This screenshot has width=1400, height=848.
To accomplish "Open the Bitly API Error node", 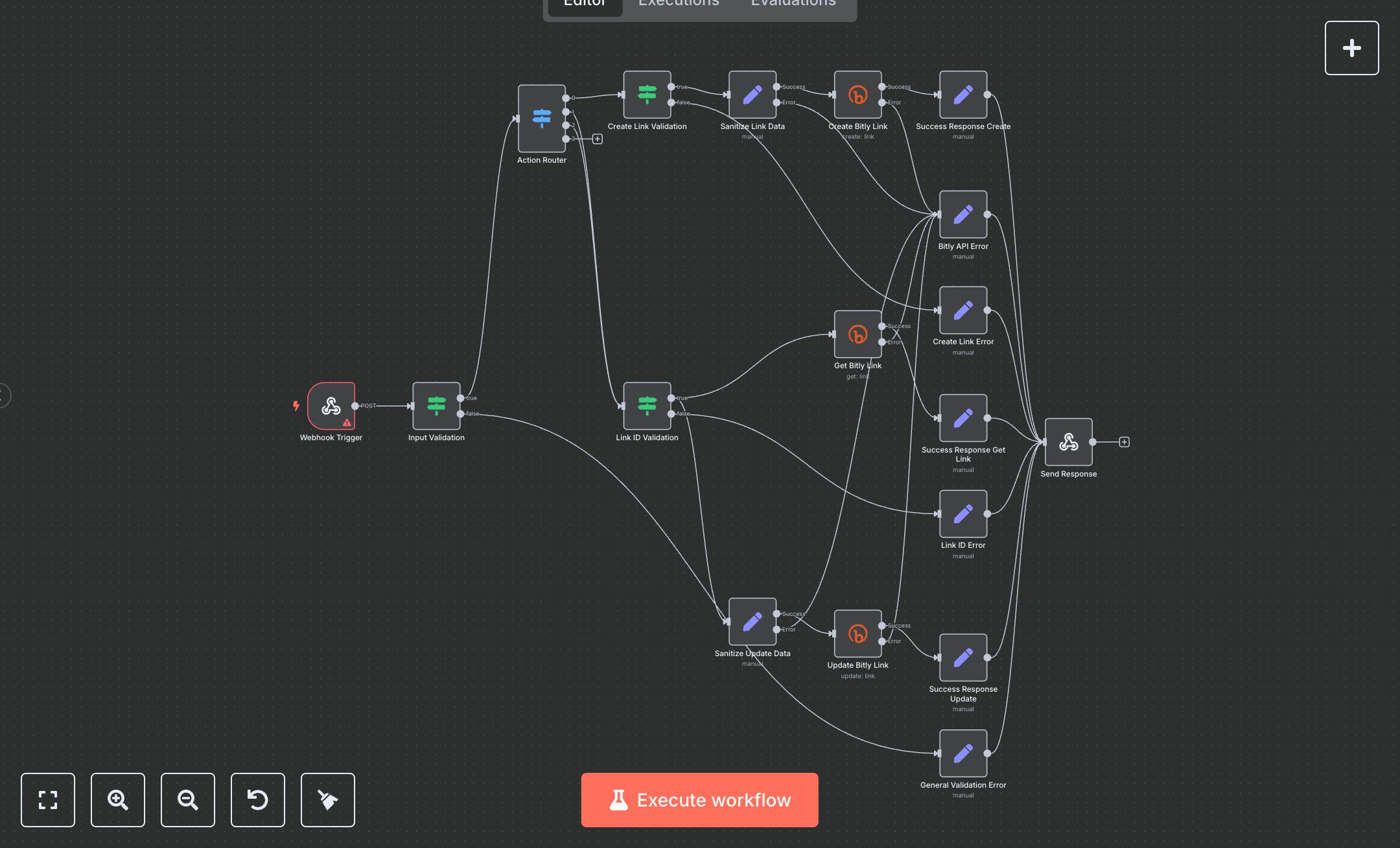I will tap(962, 215).
